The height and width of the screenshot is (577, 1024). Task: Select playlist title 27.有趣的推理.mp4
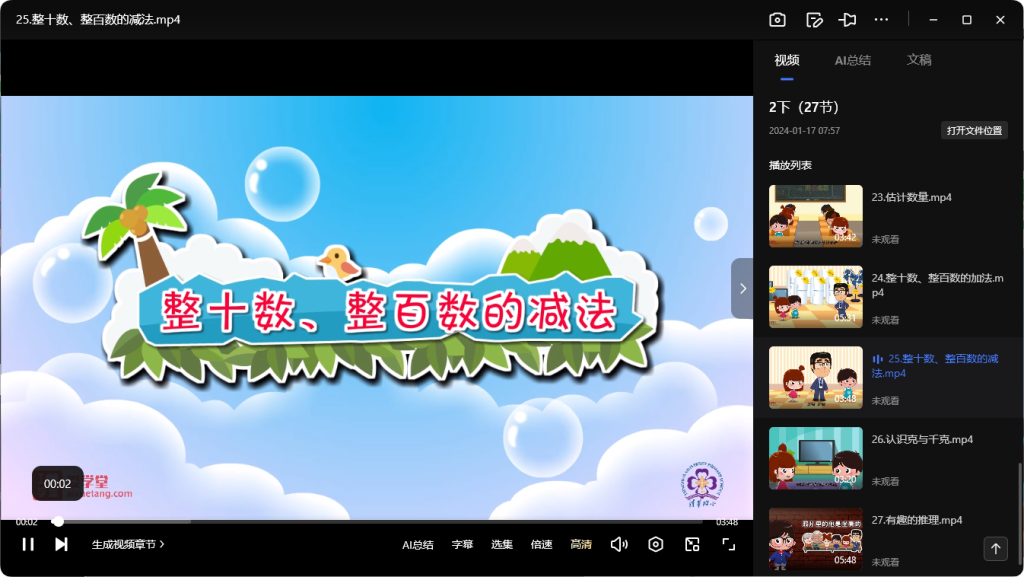tap(916, 520)
